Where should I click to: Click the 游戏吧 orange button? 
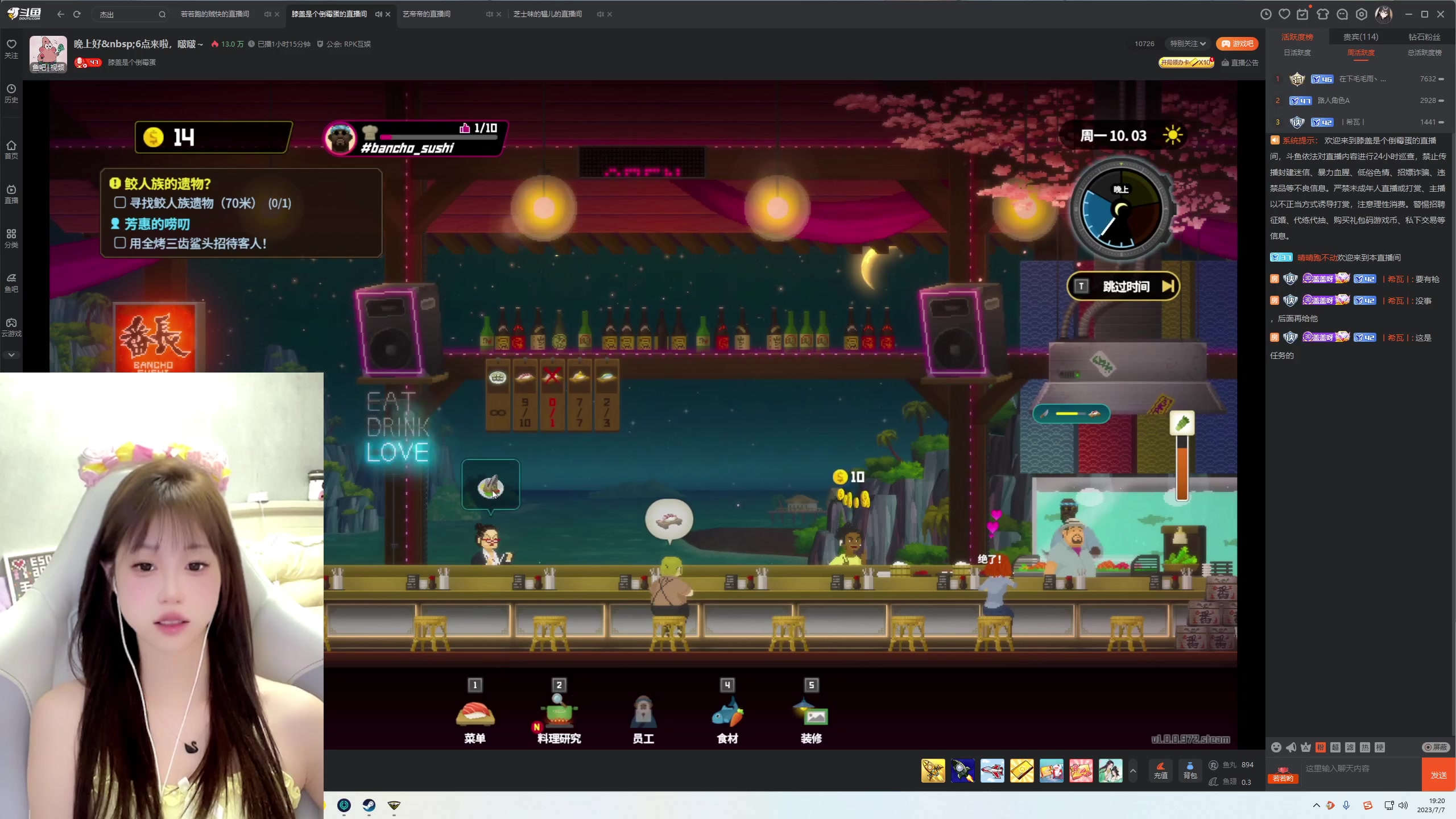tap(1237, 44)
